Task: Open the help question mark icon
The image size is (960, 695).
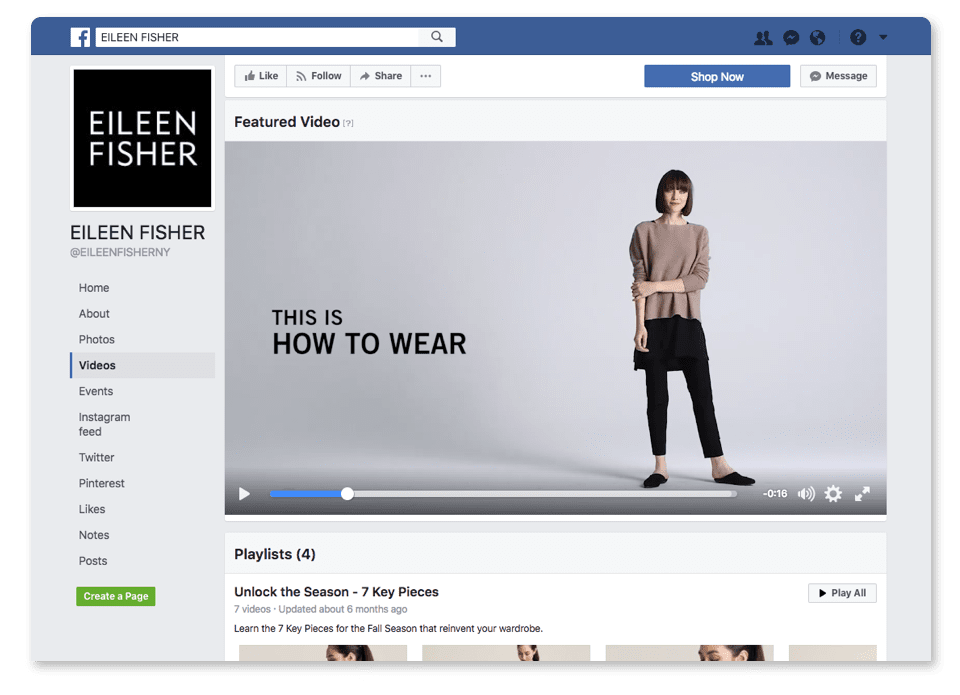Action: click(x=858, y=37)
